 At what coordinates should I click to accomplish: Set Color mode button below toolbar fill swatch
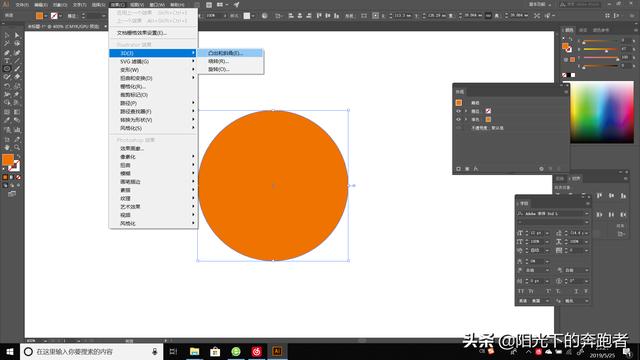pyautogui.click(x=5, y=177)
